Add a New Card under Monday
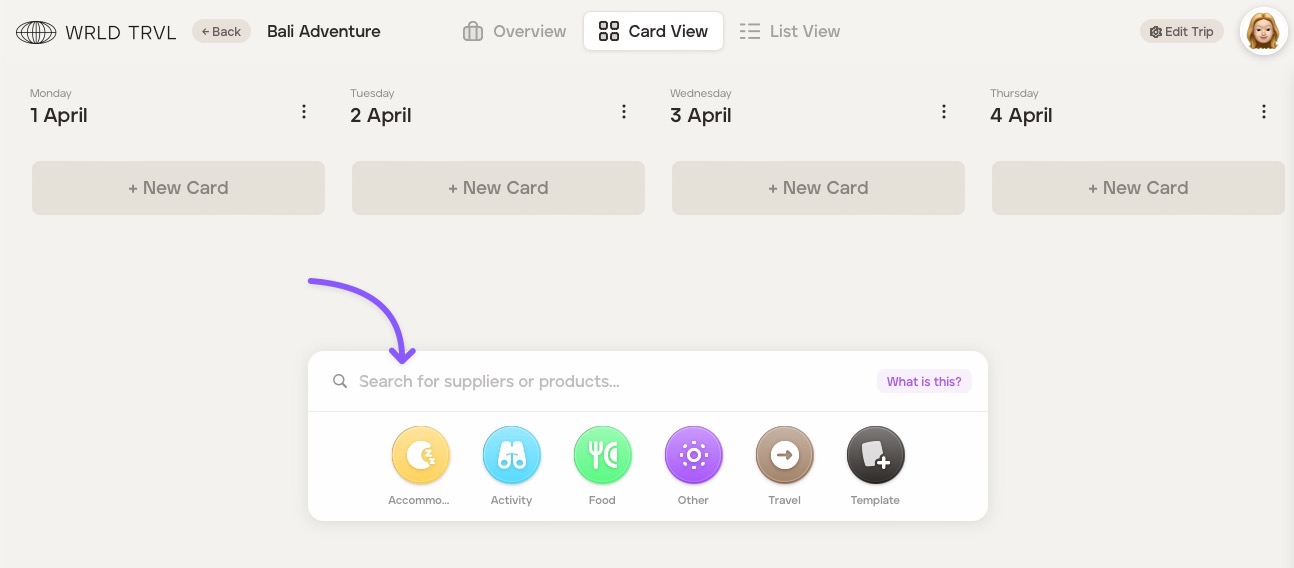The image size is (1294, 568). [x=178, y=188]
